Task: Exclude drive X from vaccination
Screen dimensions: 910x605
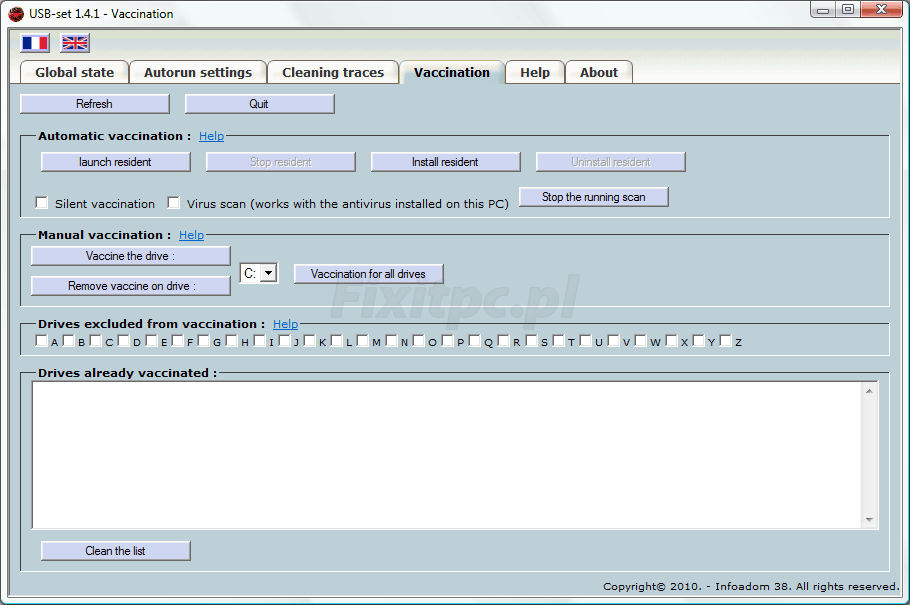Action: point(671,341)
